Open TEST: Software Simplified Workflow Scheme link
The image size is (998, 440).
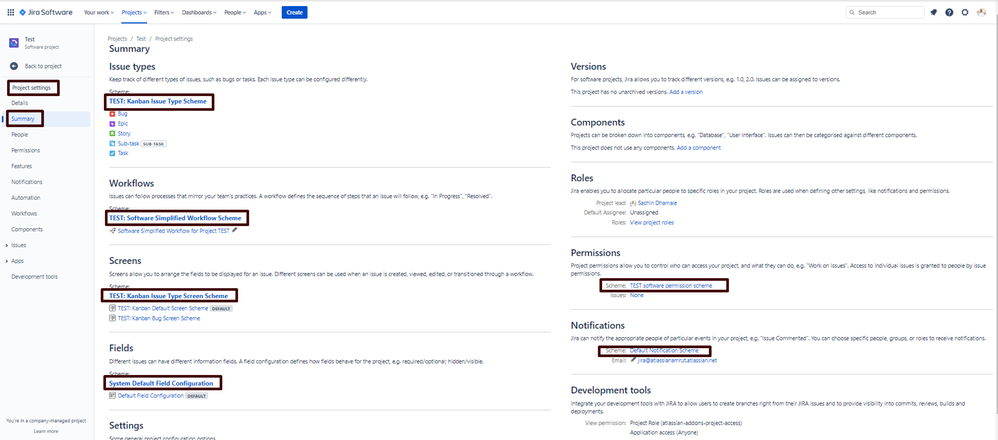pyautogui.click(x=175, y=218)
